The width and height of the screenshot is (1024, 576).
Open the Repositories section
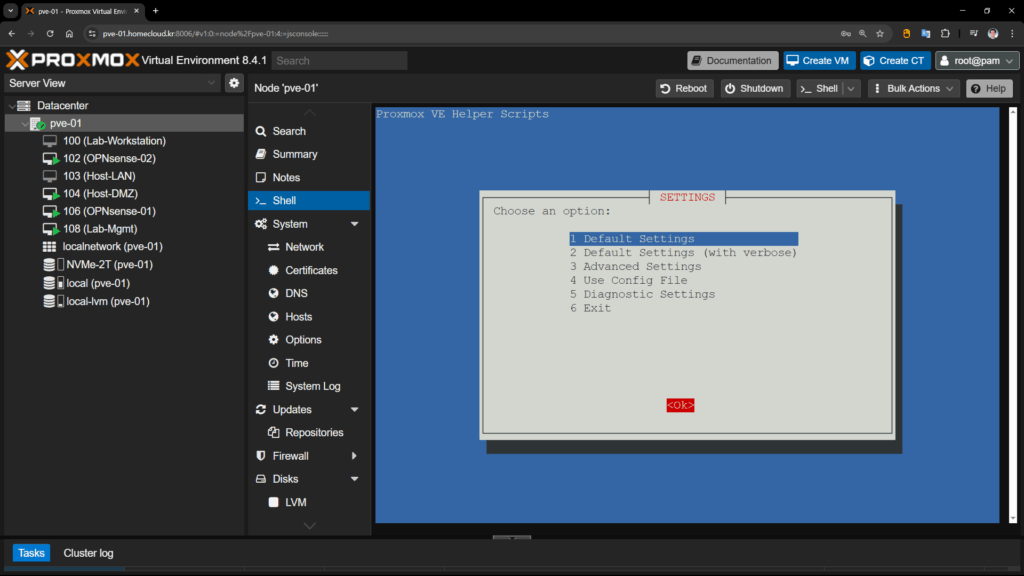(314, 433)
